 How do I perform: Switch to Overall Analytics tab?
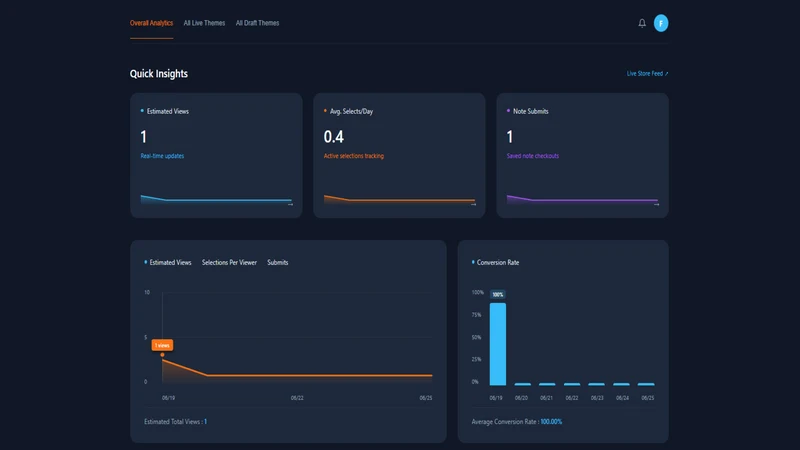151,23
